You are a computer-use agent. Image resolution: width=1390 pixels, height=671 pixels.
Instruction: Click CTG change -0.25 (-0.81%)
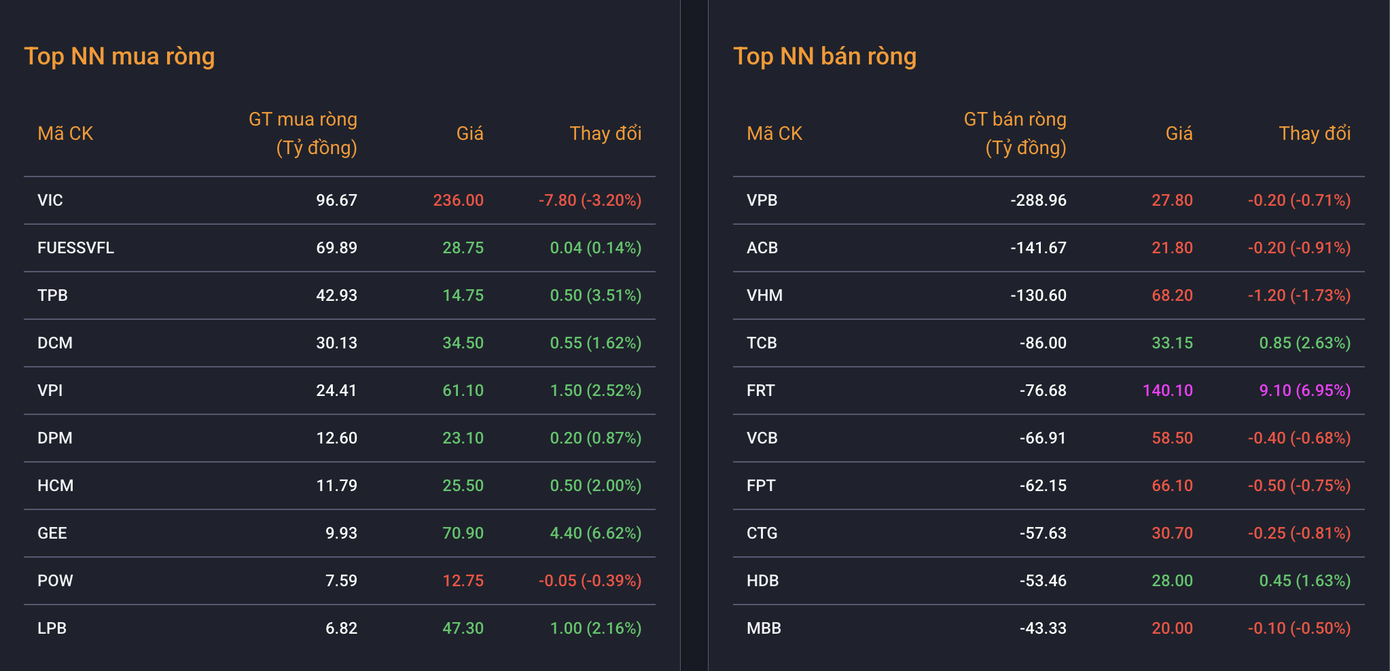(x=1299, y=533)
